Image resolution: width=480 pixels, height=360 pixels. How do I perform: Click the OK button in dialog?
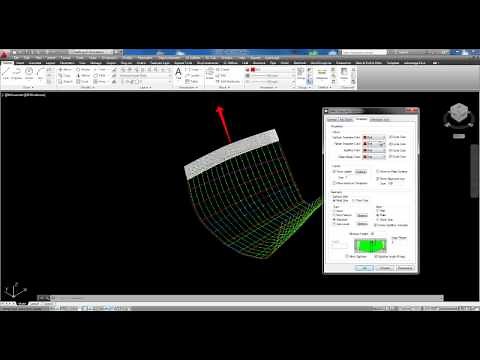point(364,268)
